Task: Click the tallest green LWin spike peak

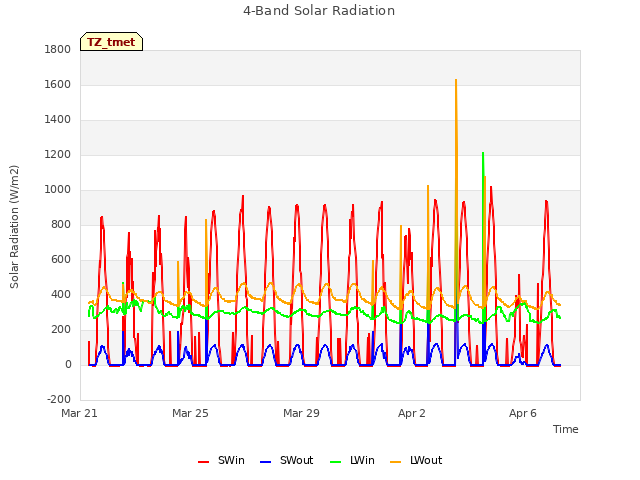Action: click(x=483, y=153)
